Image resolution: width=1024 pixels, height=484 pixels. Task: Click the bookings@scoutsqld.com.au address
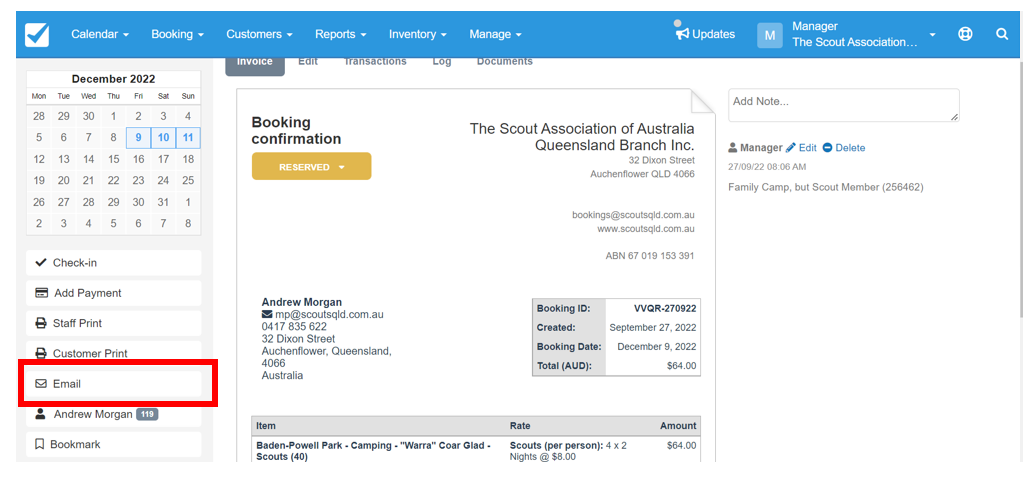tap(633, 215)
